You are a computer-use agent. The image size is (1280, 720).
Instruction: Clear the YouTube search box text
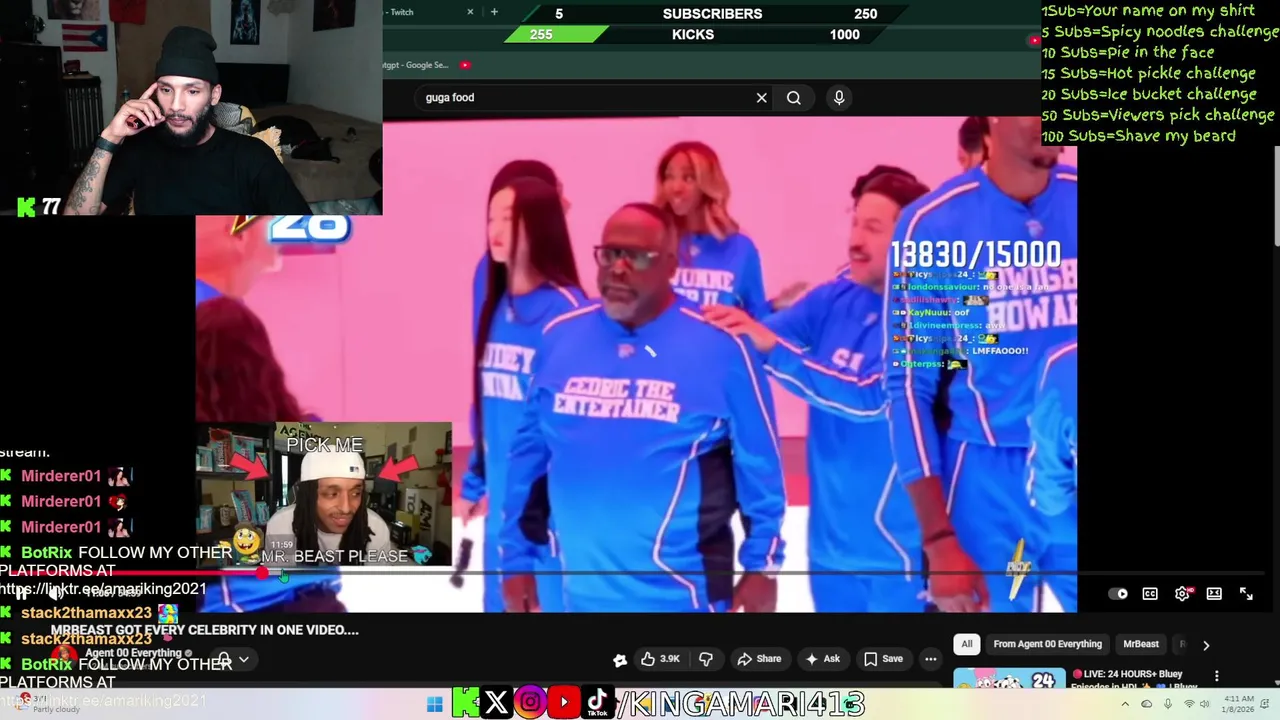pyautogui.click(x=761, y=98)
